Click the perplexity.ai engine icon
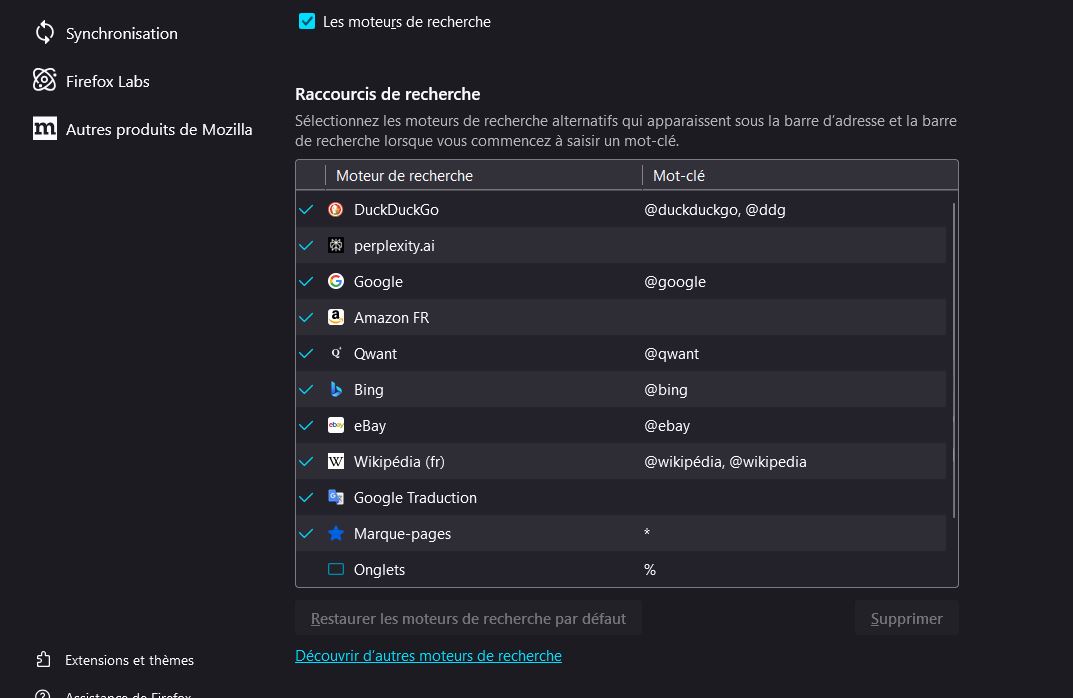Image resolution: width=1073 pixels, height=698 pixels. point(335,245)
